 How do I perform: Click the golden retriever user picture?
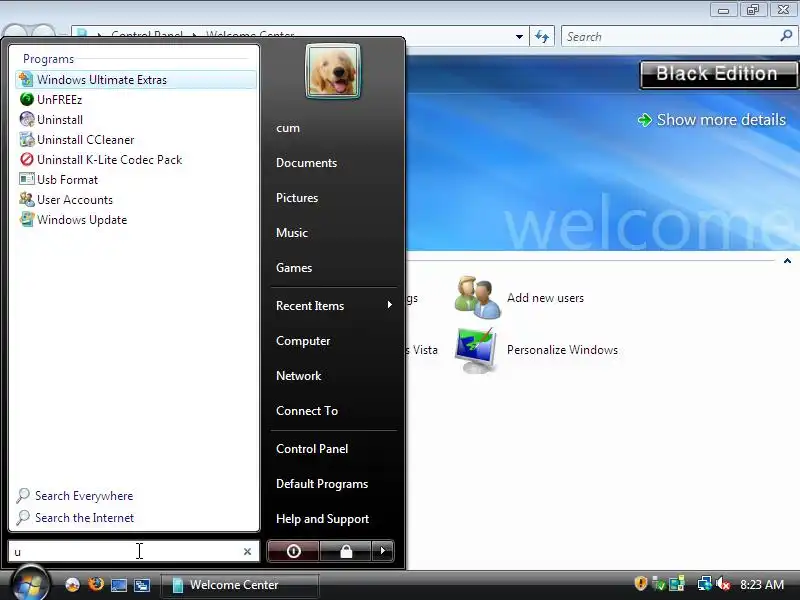coord(333,71)
